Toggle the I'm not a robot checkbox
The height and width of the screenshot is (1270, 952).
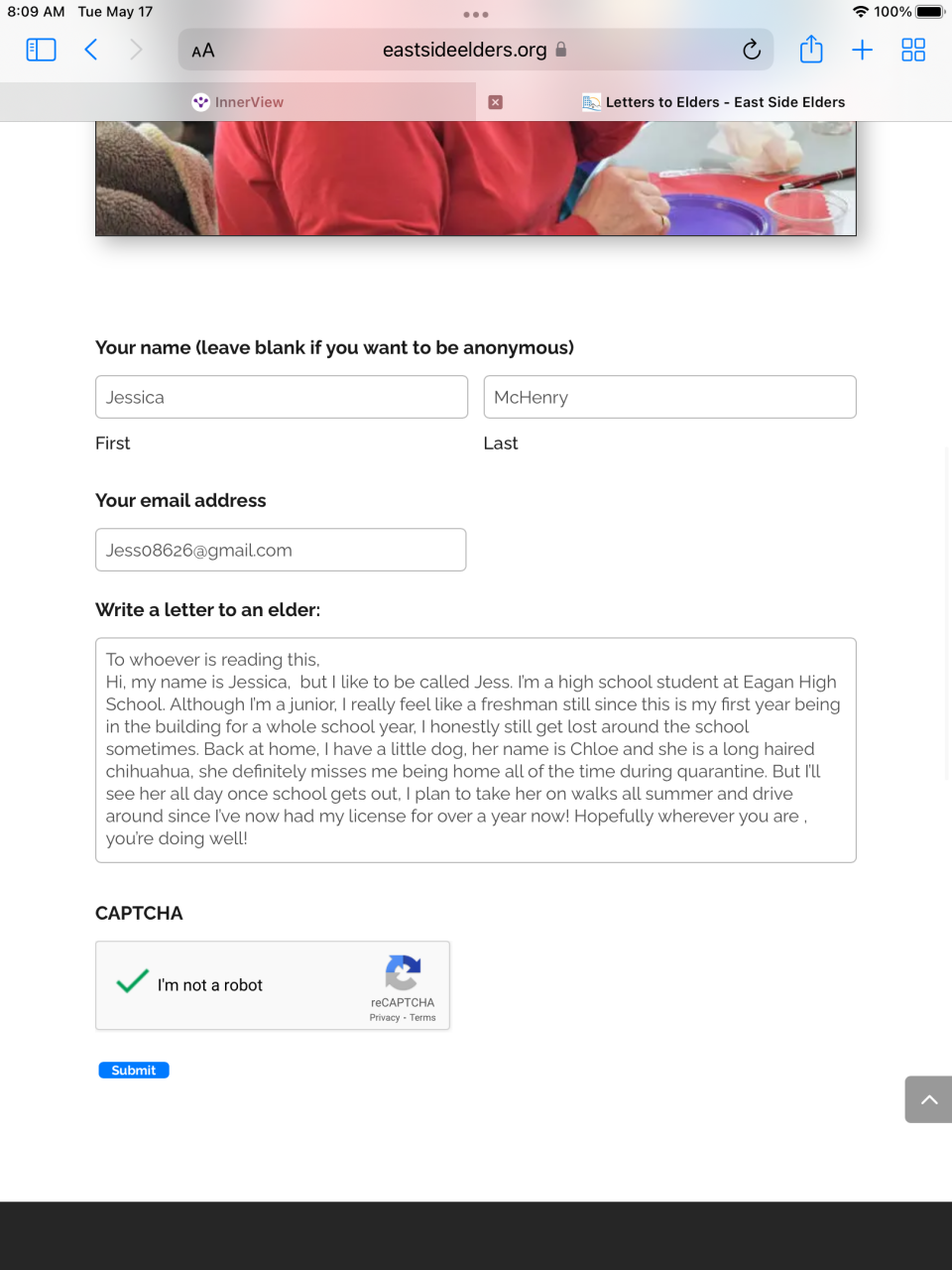point(132,982)
